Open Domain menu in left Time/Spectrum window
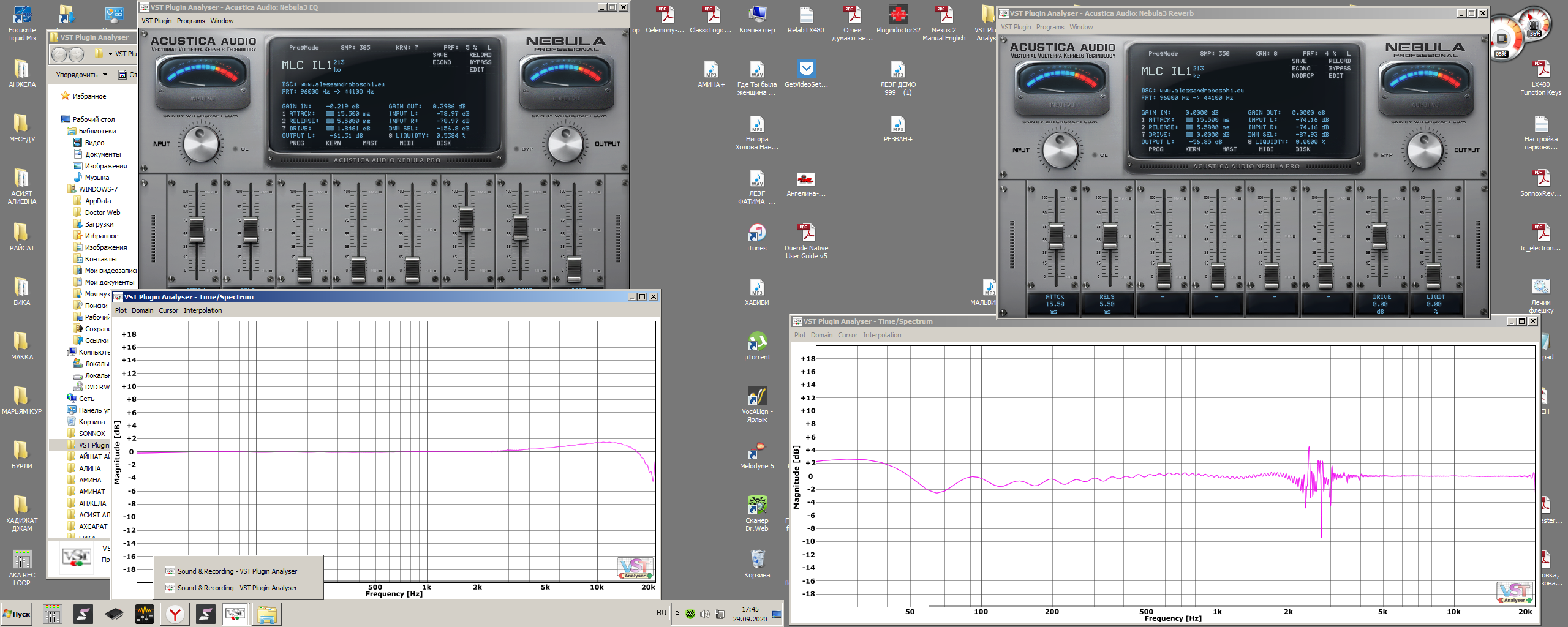The image size is (1568, 627). coord(142,310)
